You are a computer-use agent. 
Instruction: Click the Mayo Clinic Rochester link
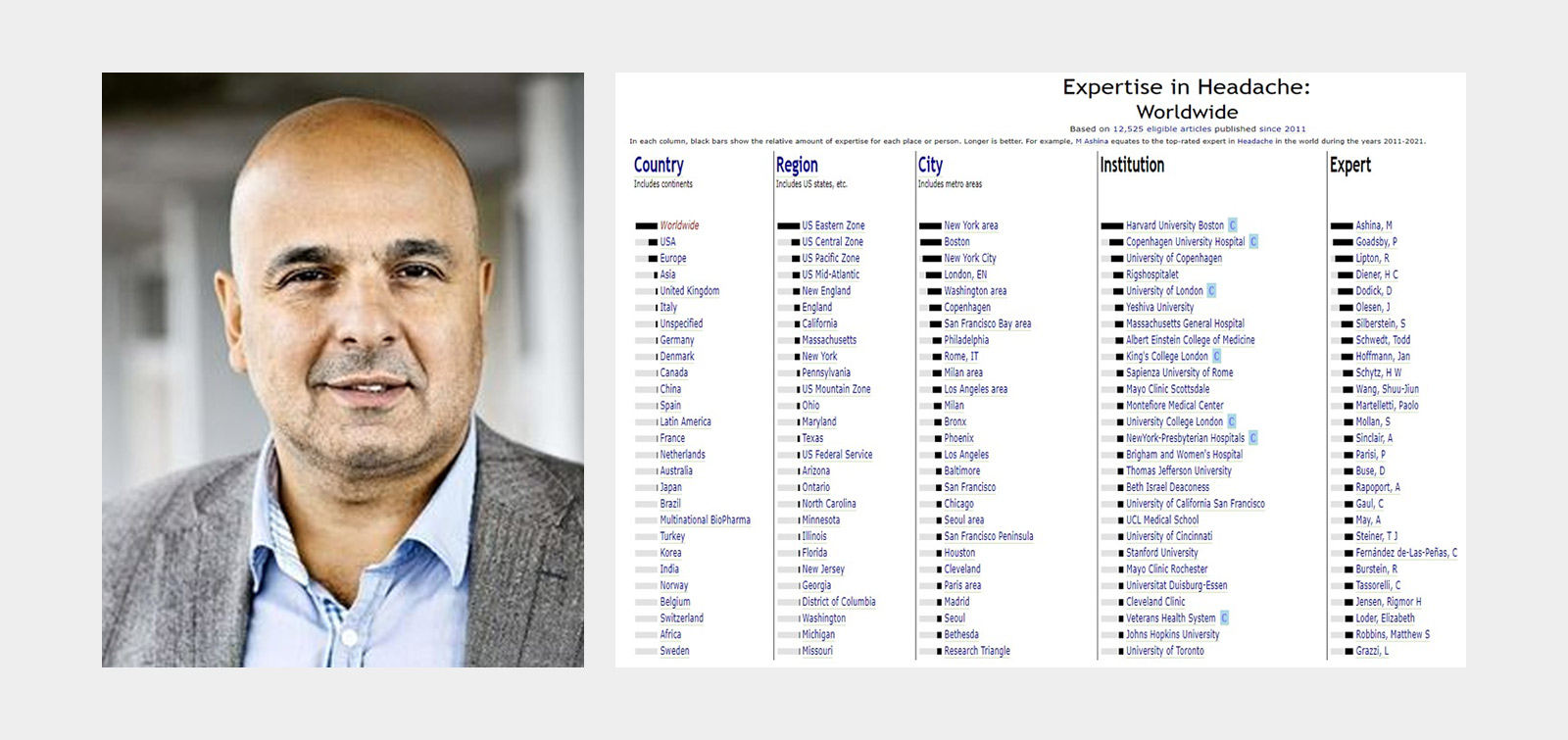click(1167, 569)
